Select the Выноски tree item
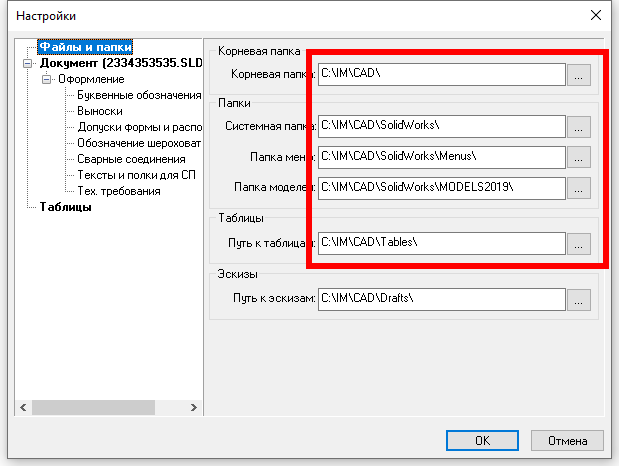Viewport: 619px width, 466px height. pos(100,111)
